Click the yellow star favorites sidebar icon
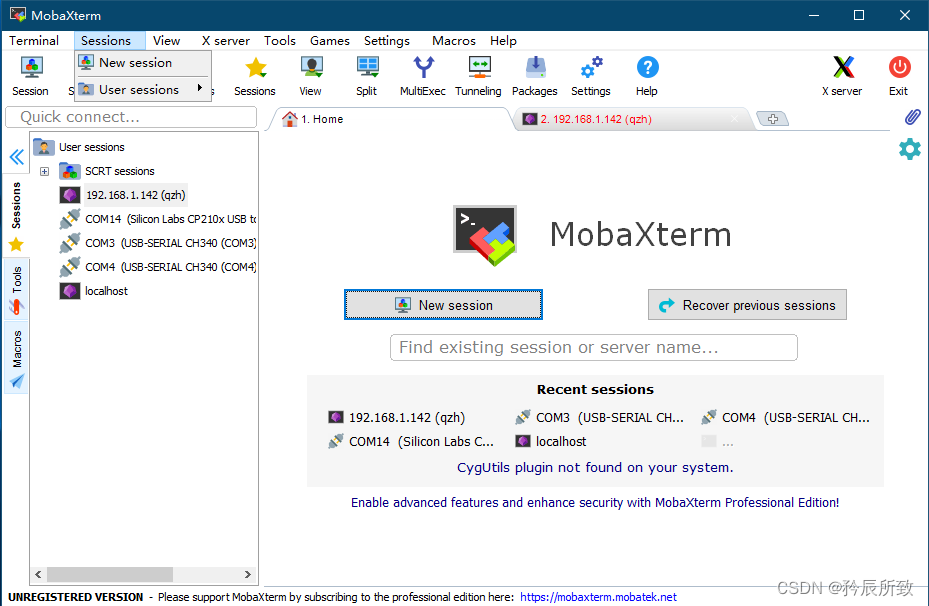929x606 pixels. pos(16,244)
